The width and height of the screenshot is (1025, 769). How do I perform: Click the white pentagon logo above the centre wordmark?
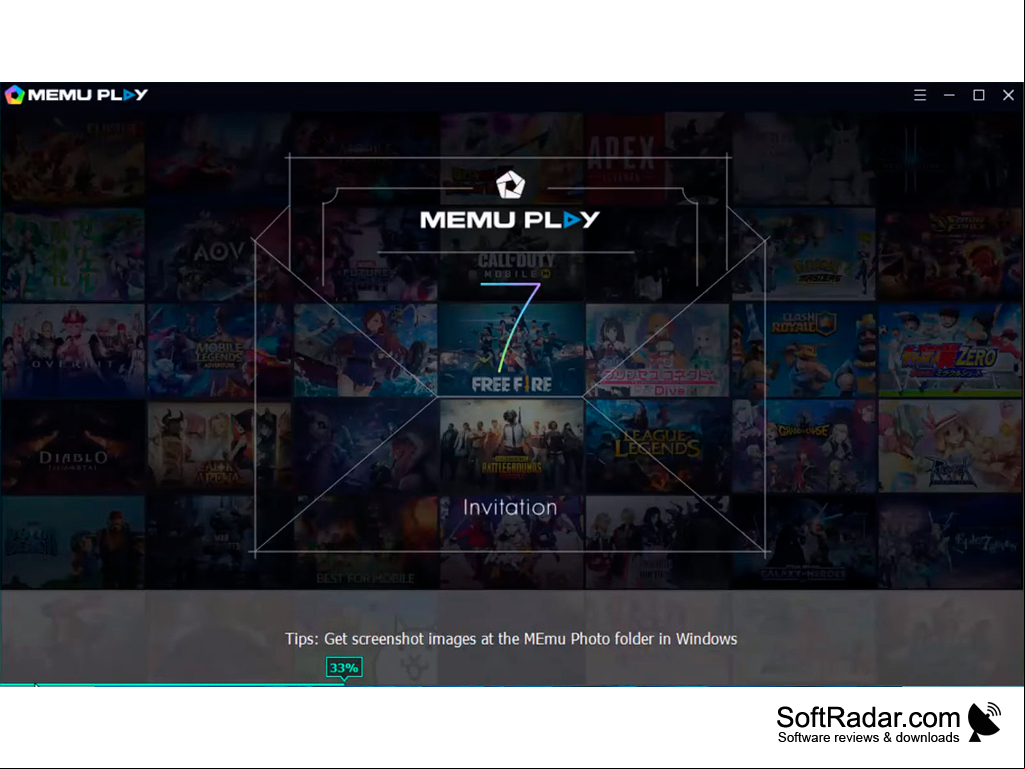tap(510, 184)
